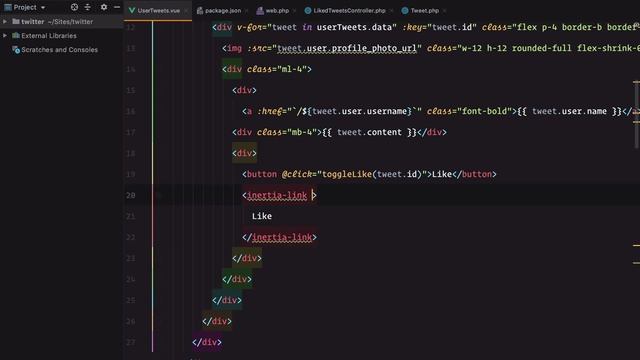Switch to the Tweet.php tab
Image resolution: width=640 pixels, height=360 pixels.
click(424, 11)
